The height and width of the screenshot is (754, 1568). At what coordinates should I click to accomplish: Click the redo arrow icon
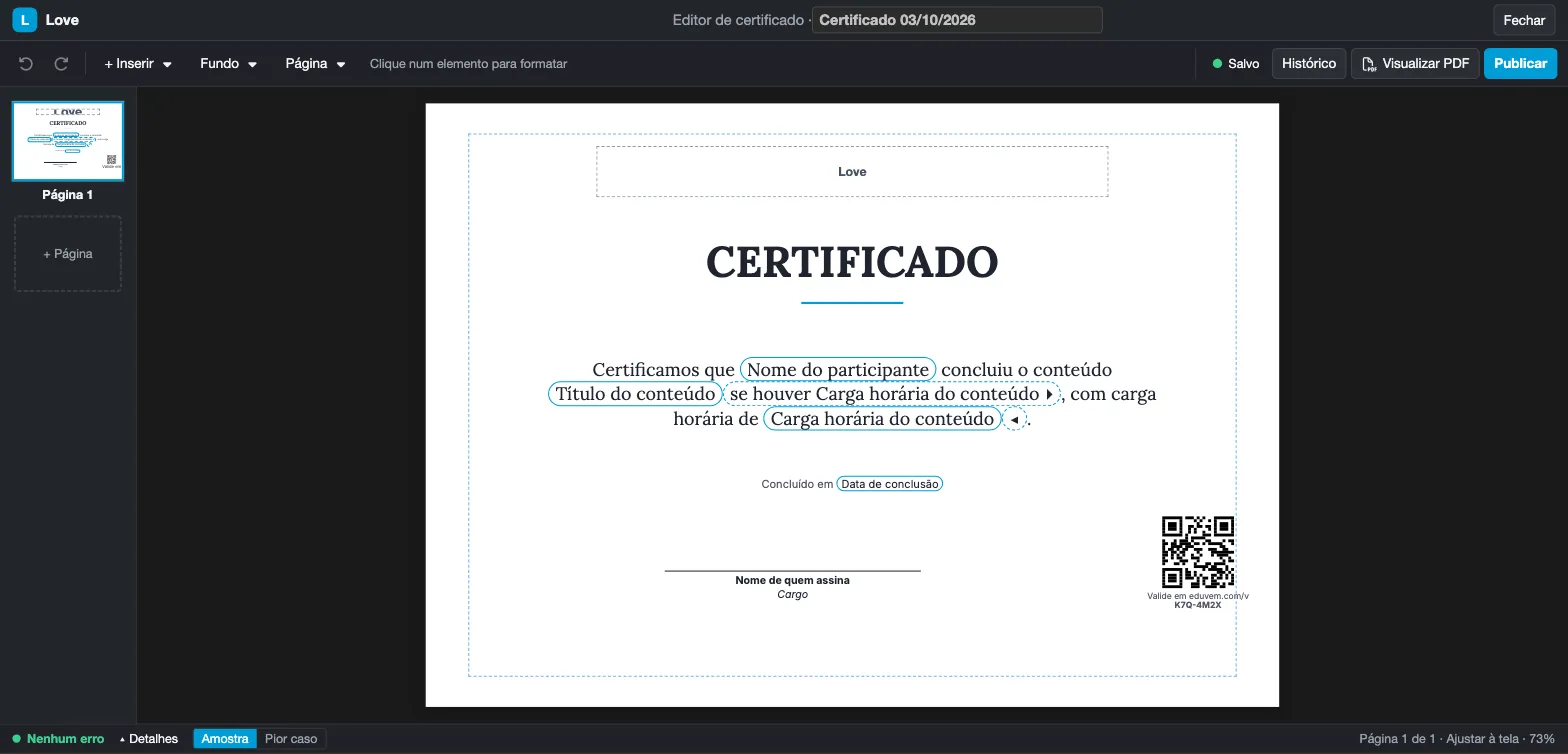(61, 64)
